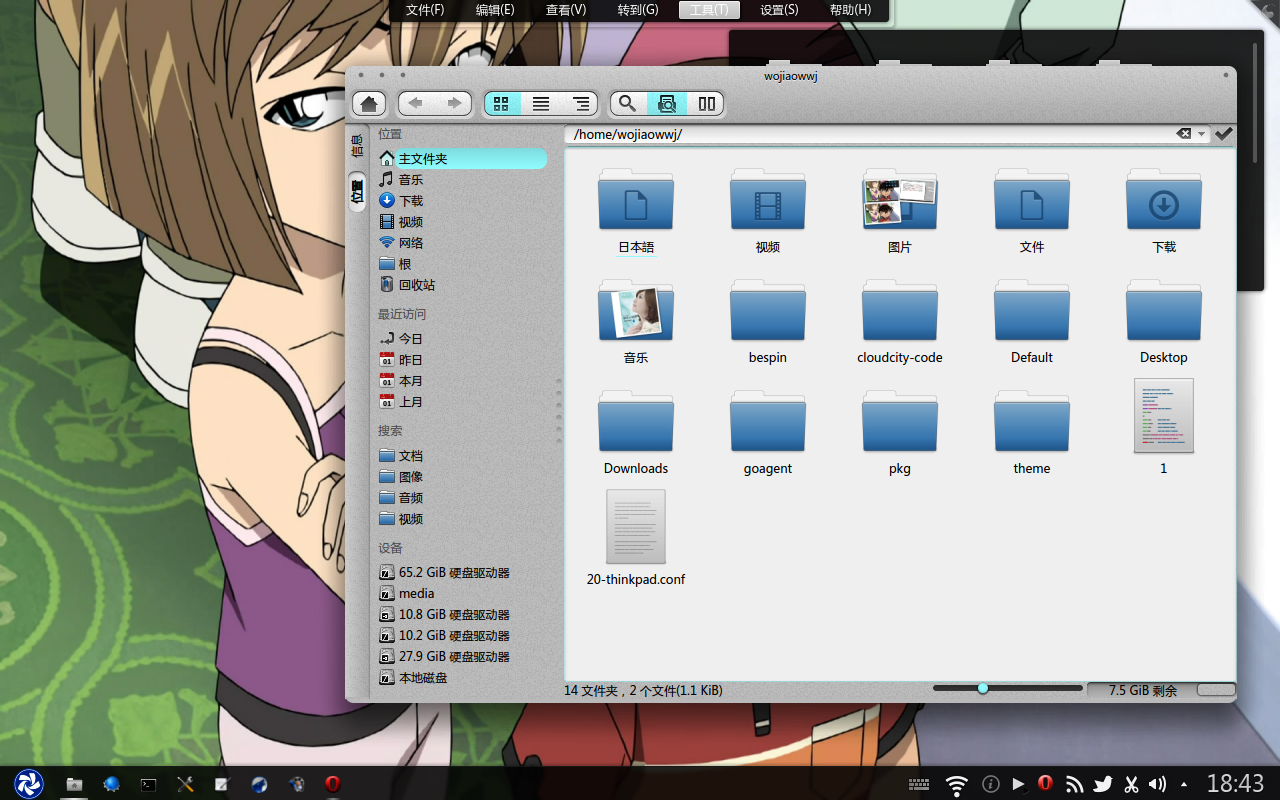Select the 日本語 folder icon

click(636, 200)
